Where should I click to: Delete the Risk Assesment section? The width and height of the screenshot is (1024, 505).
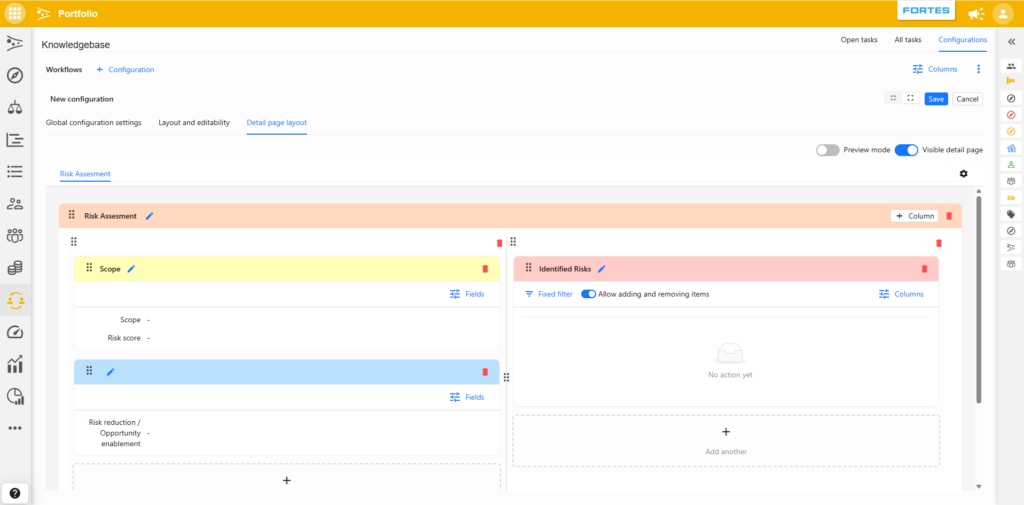(x=949, y=216)
